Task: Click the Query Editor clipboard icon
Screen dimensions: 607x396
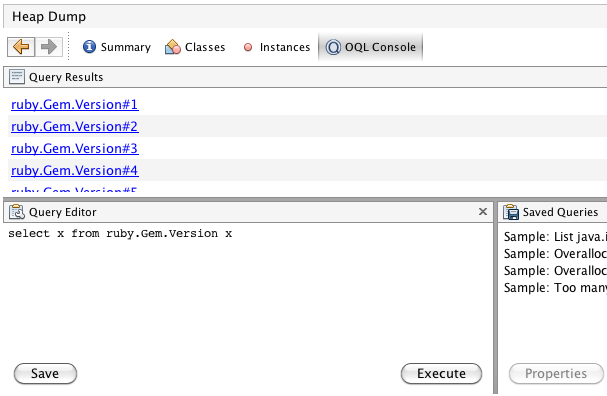Action: point(17,212)
